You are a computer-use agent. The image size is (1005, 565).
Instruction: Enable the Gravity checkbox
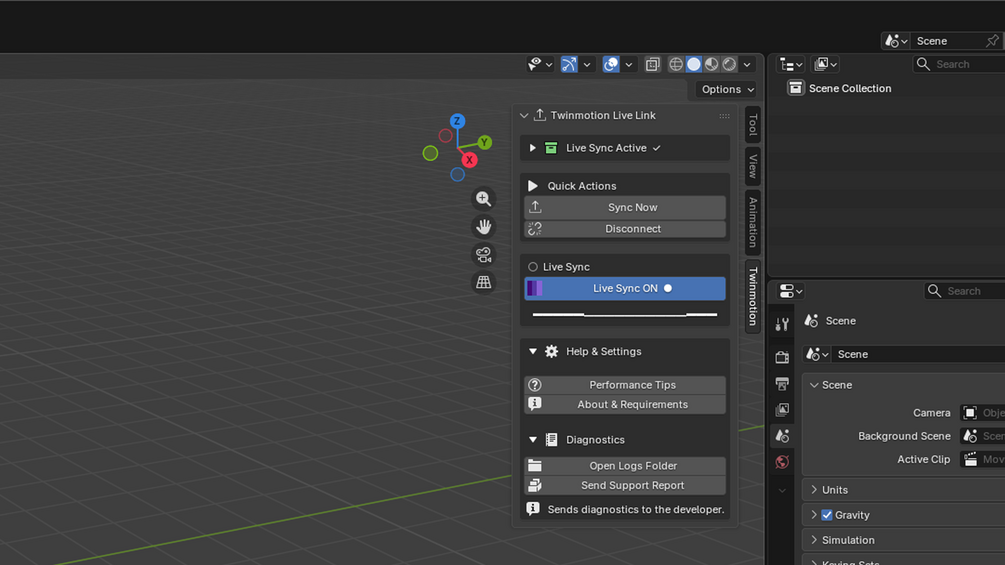pos(827,515)
